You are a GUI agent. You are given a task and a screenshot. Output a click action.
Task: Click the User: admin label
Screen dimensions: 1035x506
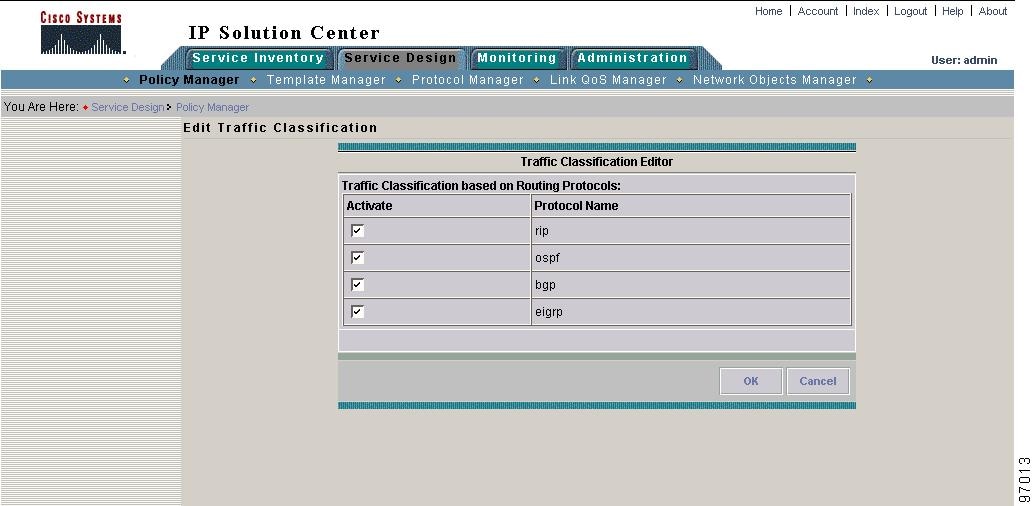(x=964, y=60)
